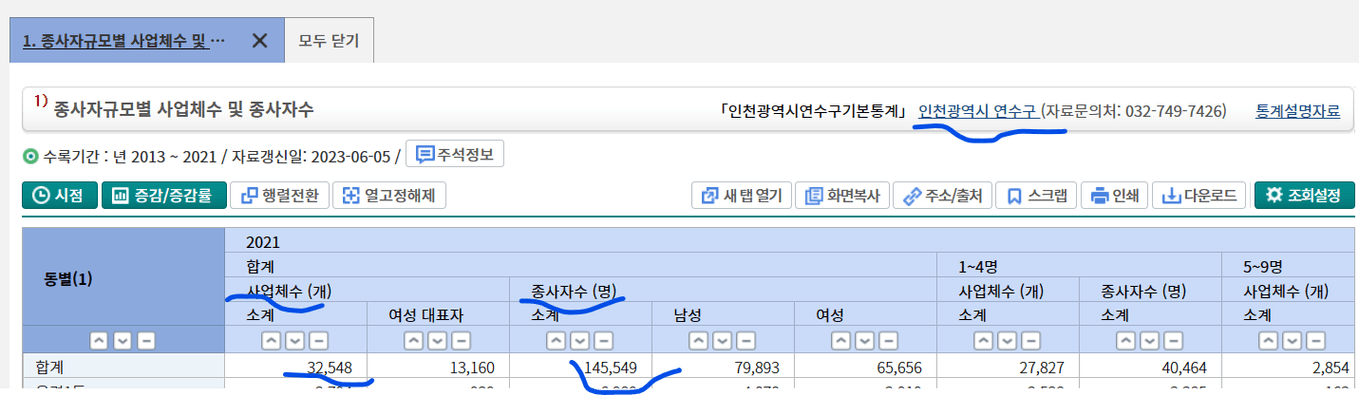1359x397 pixels.
Task: Click the 32,548 total establishments cell
Action: (x=295, y=366)
